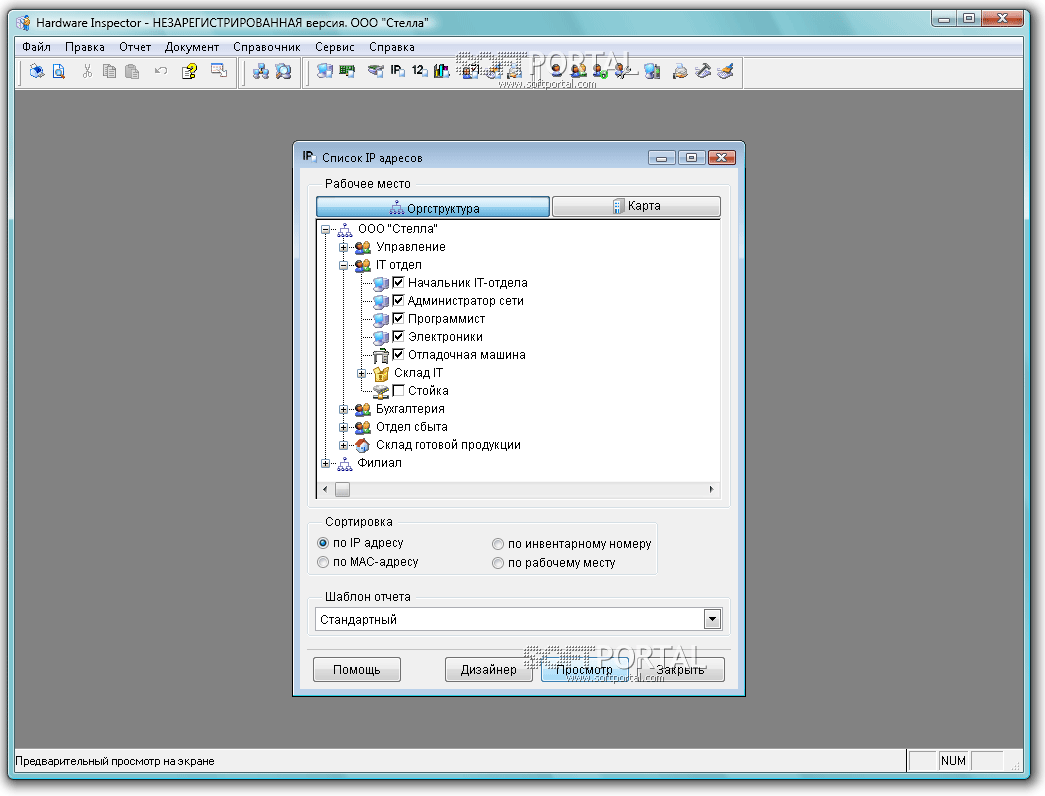
Task: Check the Стойка checkbox
Action: (398, 390)
